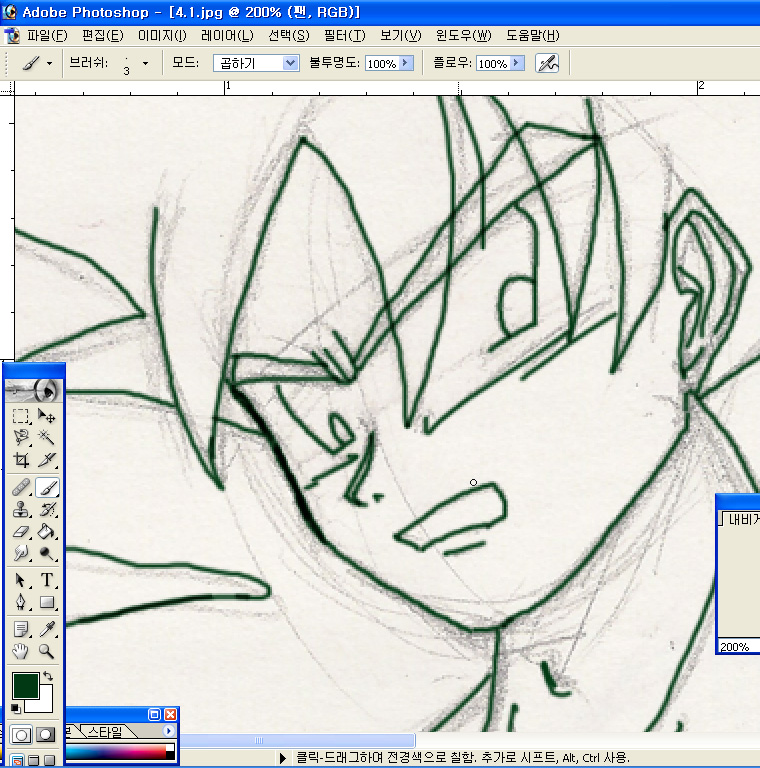Reset to default black and white colors

click(15, 708)
